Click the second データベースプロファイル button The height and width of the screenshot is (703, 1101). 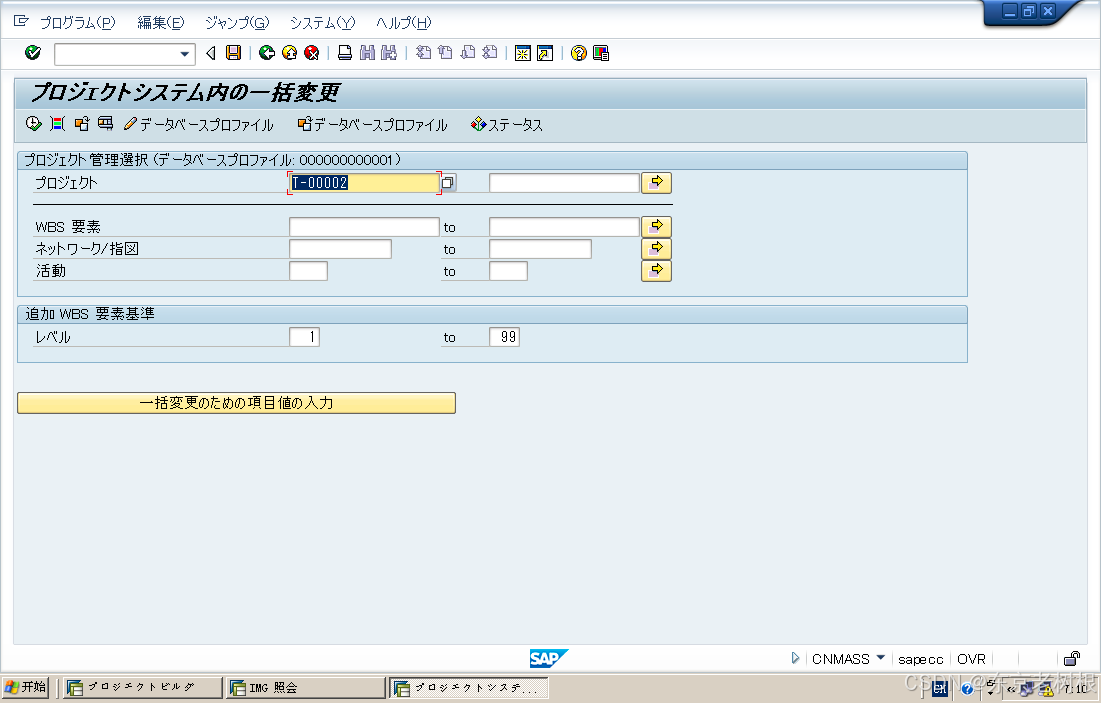(x=373, y=124)
